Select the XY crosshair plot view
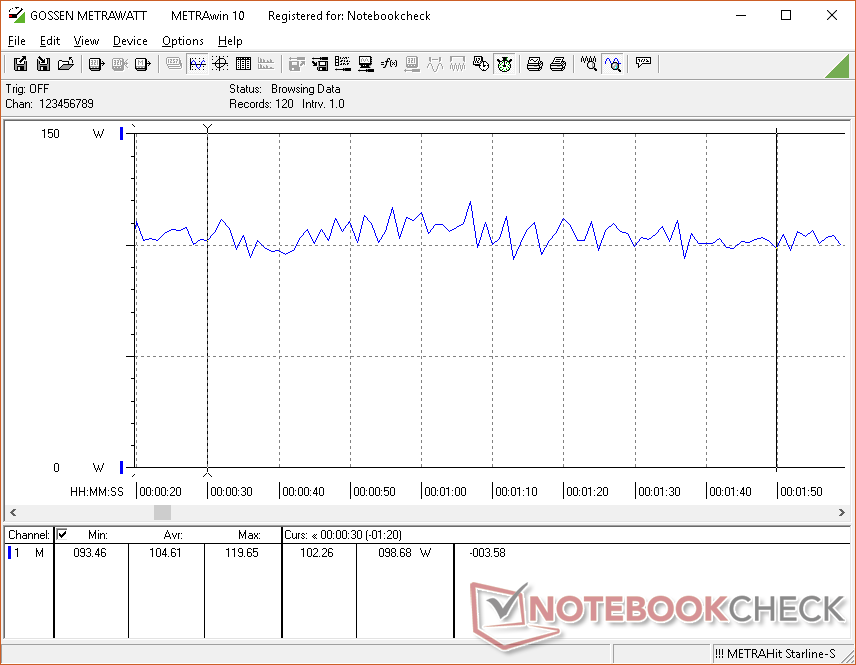The height and width of the screenshot is (665, 856). point(220,64)
